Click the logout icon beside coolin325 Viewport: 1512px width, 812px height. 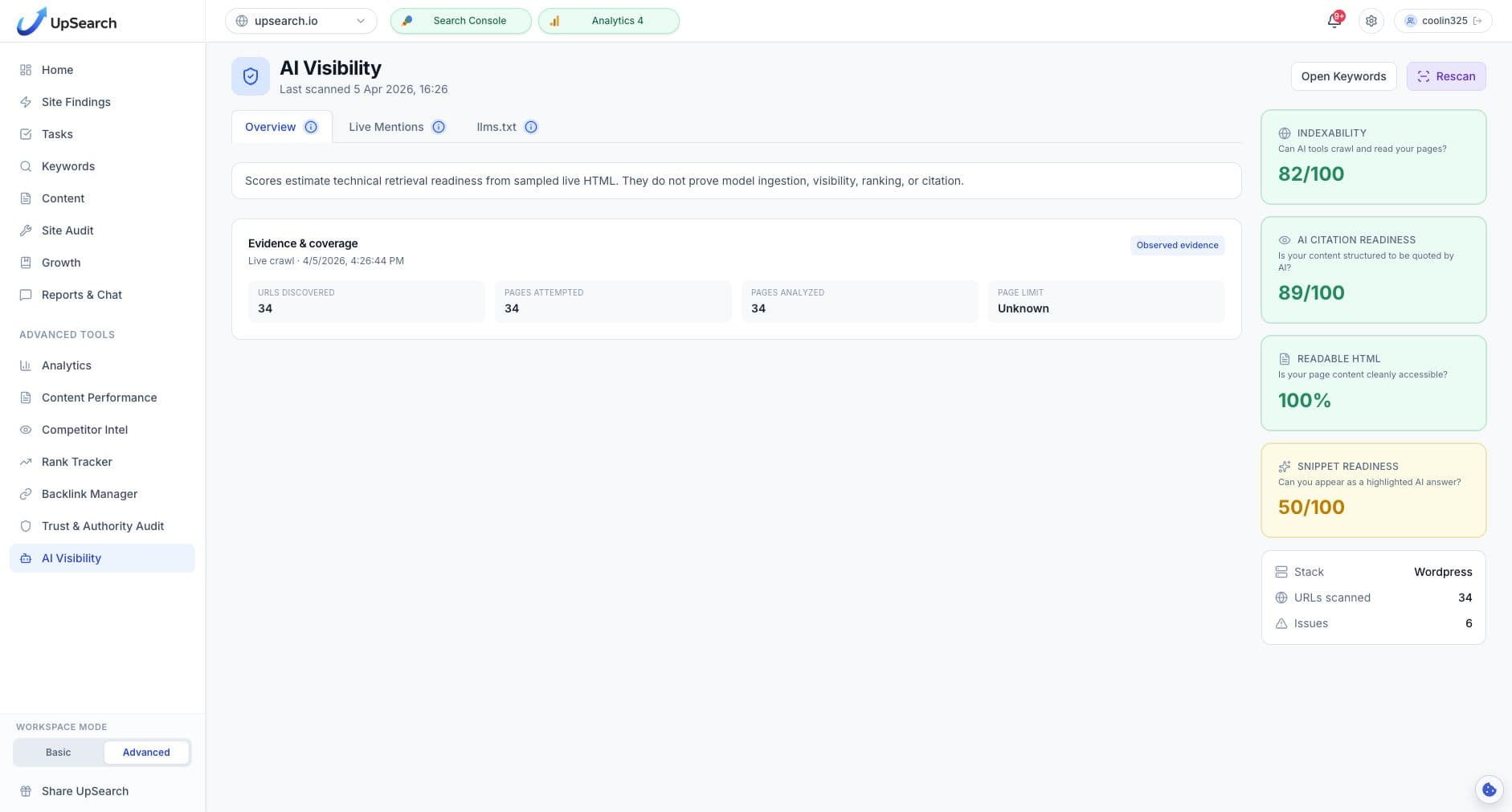coord(1477,21)
